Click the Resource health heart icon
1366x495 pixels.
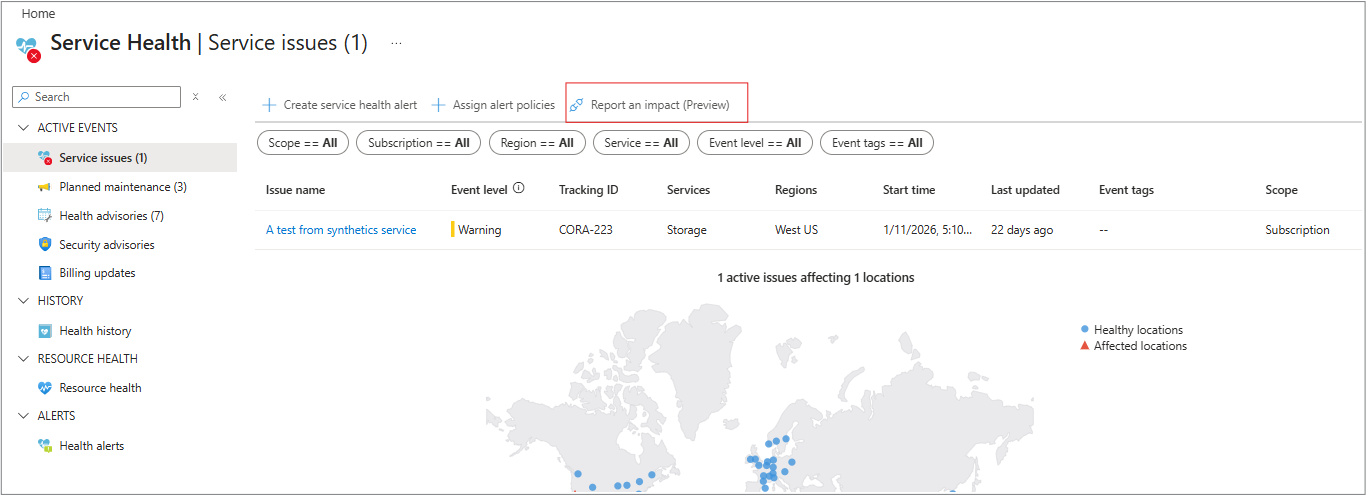44,388
